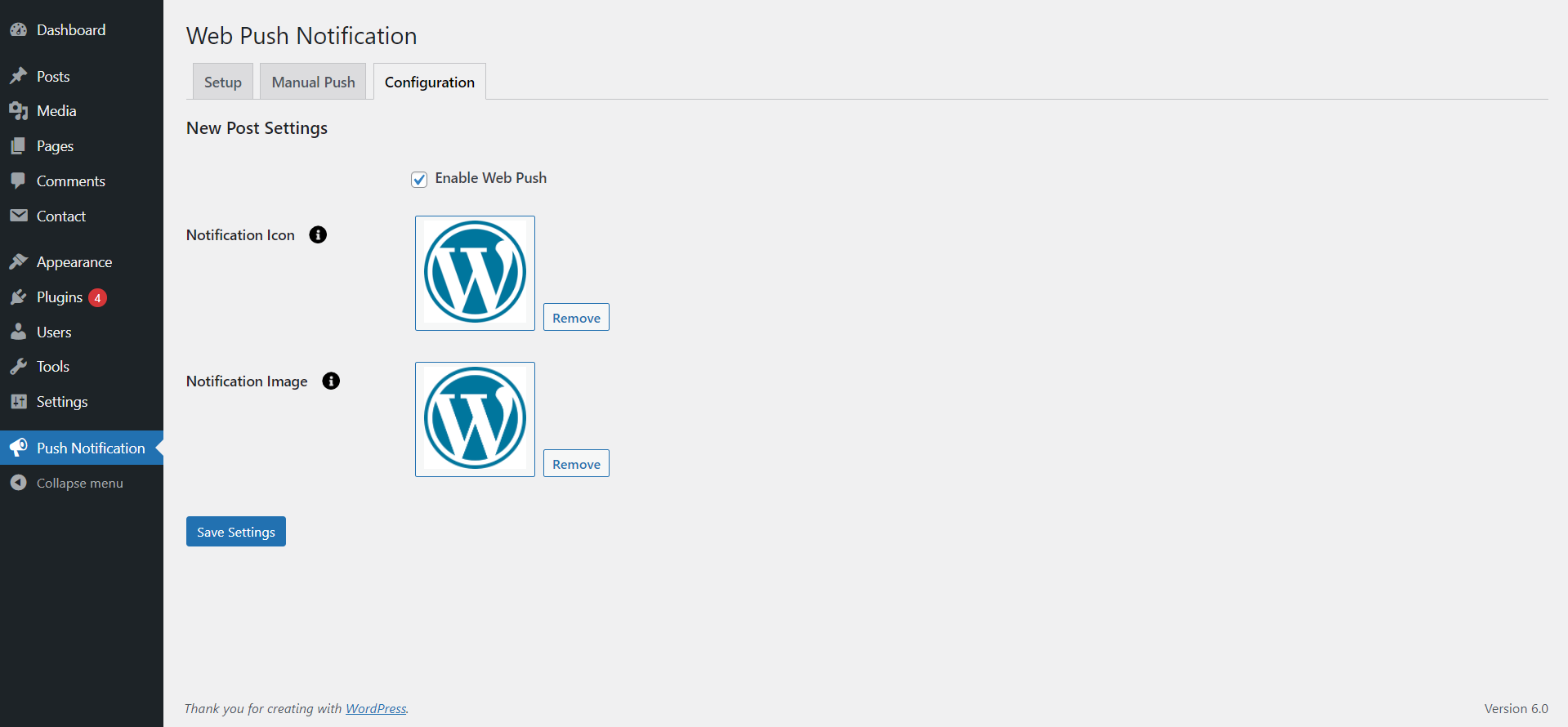Remove the Notification Icon image
Viewport: 1568px width, 727px height.
pyautogui.click(x=576, y=317)
